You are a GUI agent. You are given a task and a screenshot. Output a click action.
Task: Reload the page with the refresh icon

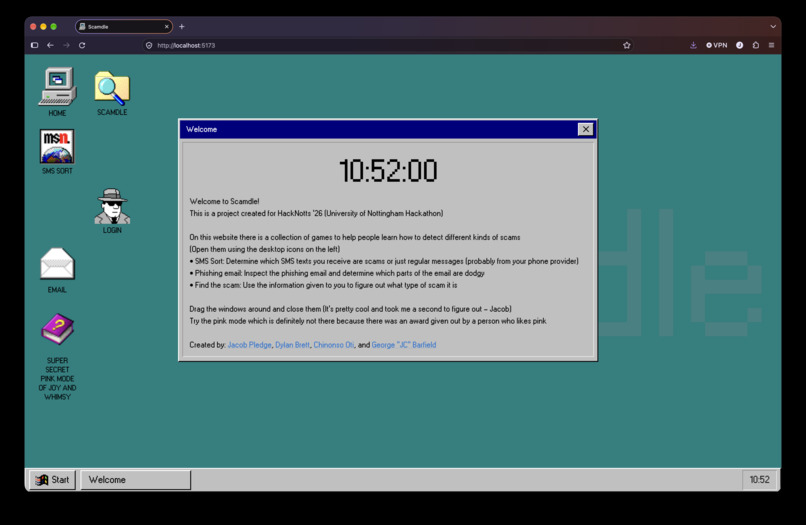82,45
